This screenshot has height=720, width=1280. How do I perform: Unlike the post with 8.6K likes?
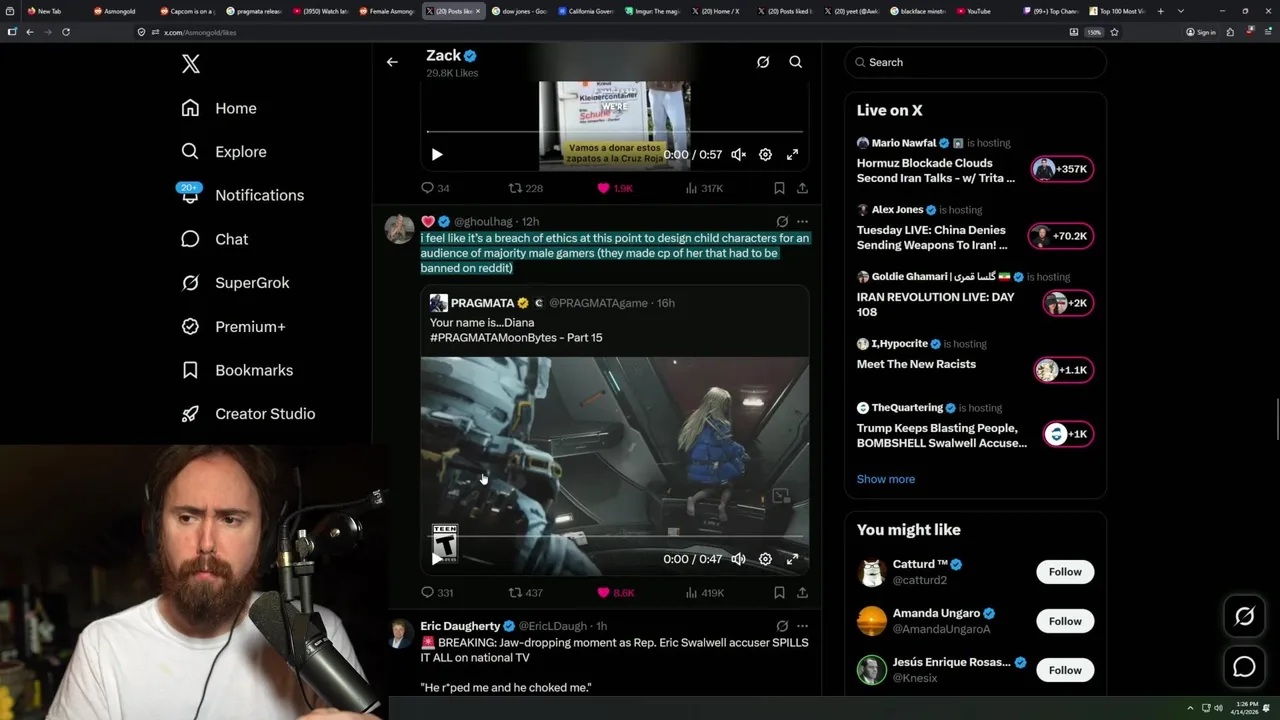point(616,593)
